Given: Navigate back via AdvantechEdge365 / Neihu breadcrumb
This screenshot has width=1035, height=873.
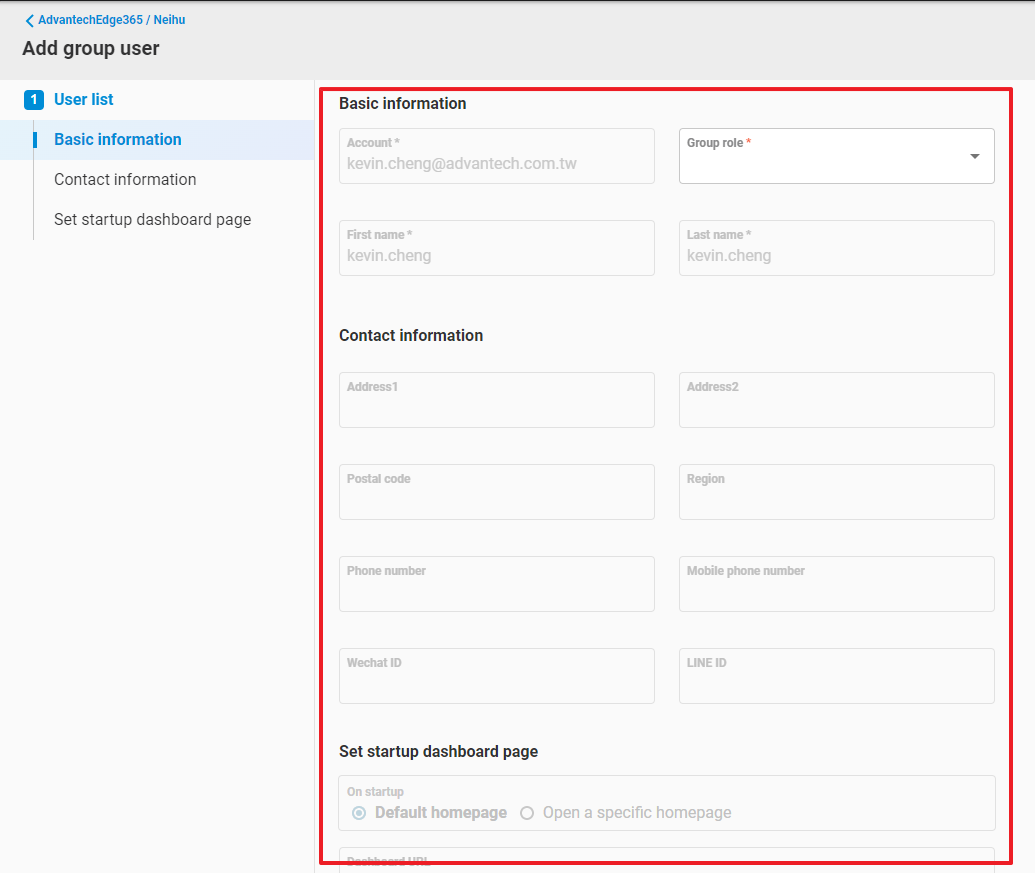Looking at the screenshot, I should point(111,20).
